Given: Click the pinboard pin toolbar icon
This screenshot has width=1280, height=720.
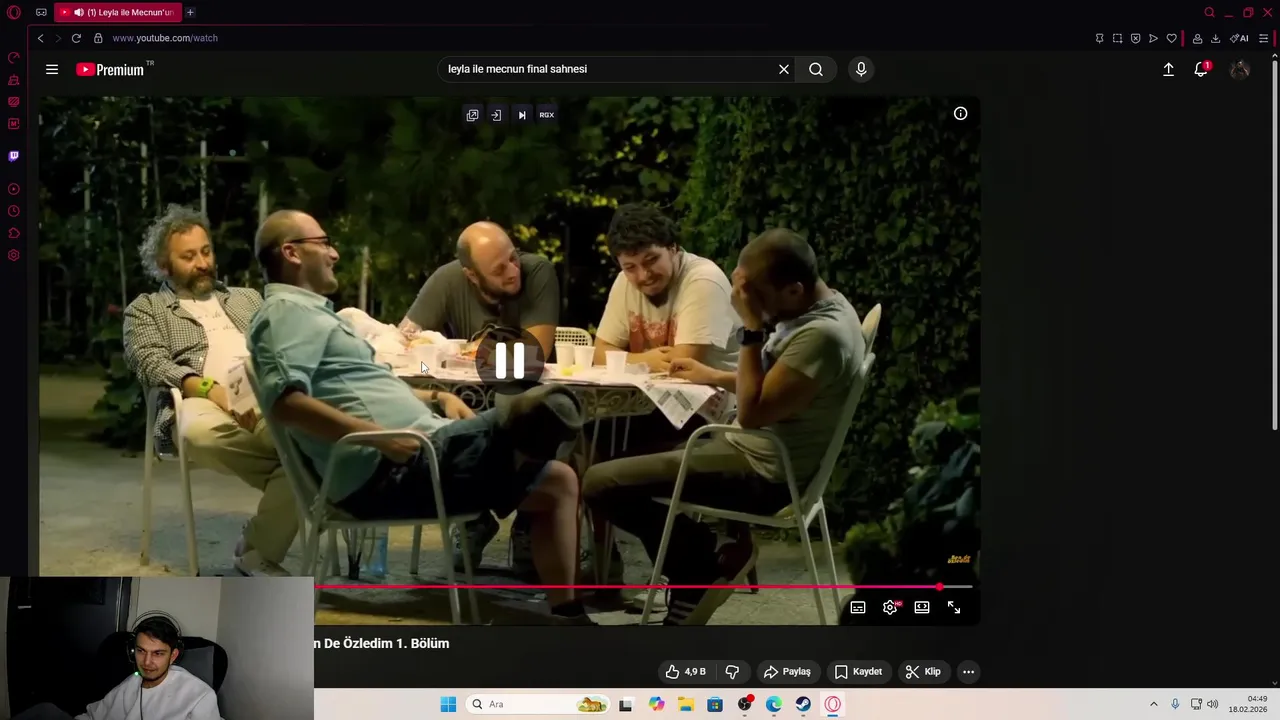Looking at the screenshot, I should coord(1099,38).
